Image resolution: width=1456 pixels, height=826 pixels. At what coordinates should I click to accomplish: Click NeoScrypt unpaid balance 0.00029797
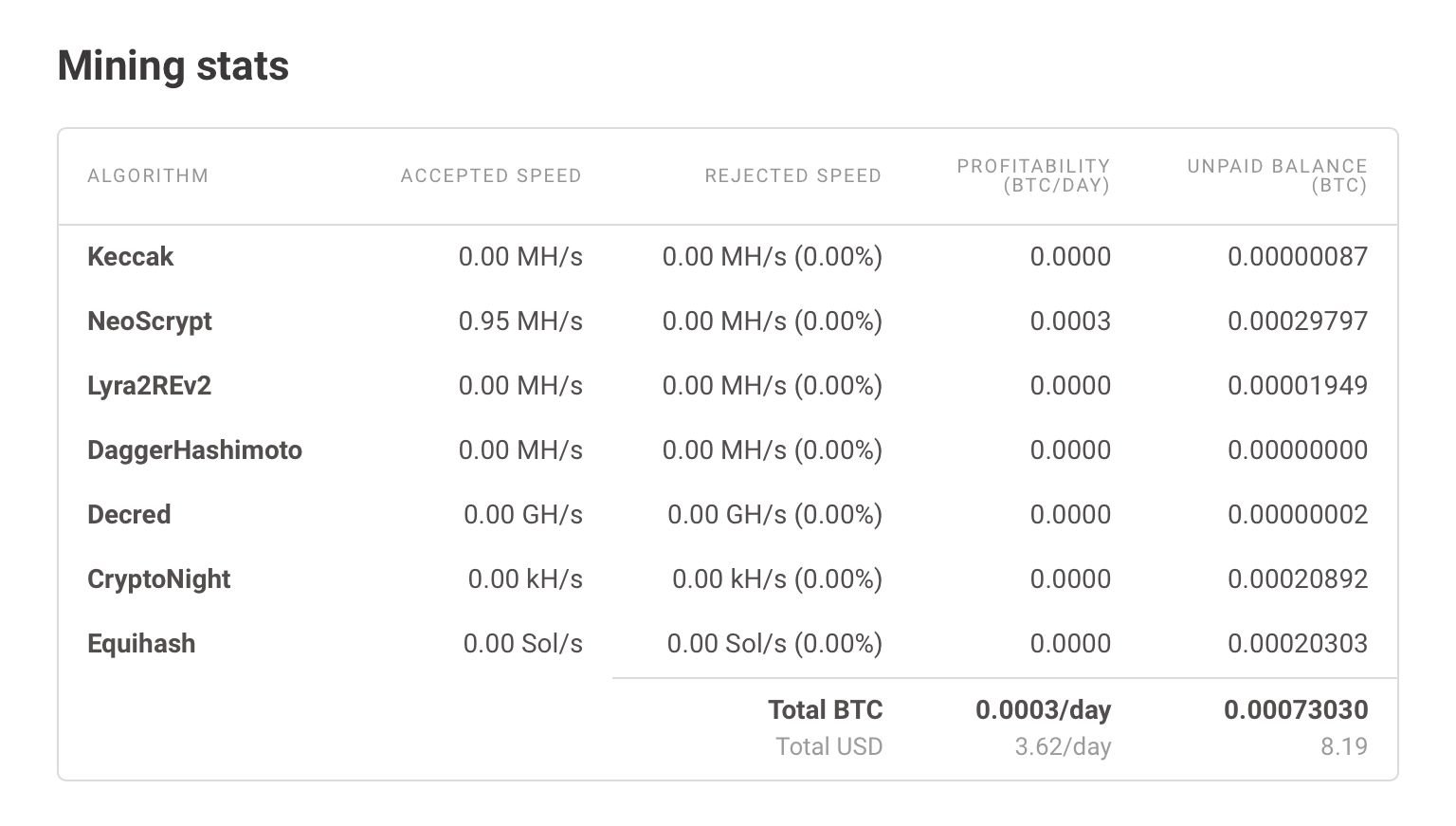[1298, 321]
